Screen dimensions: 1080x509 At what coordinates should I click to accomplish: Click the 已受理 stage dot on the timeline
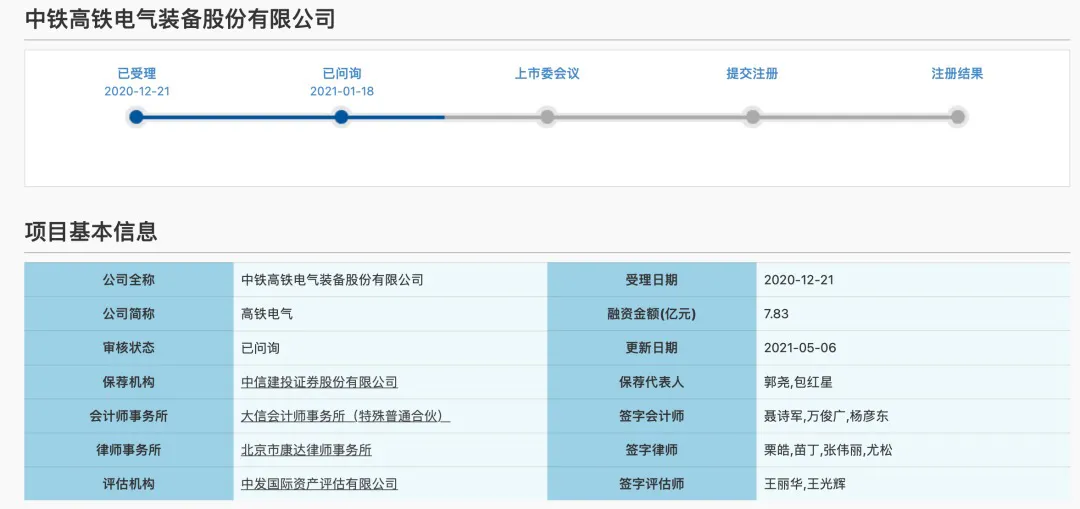[136, 117]
